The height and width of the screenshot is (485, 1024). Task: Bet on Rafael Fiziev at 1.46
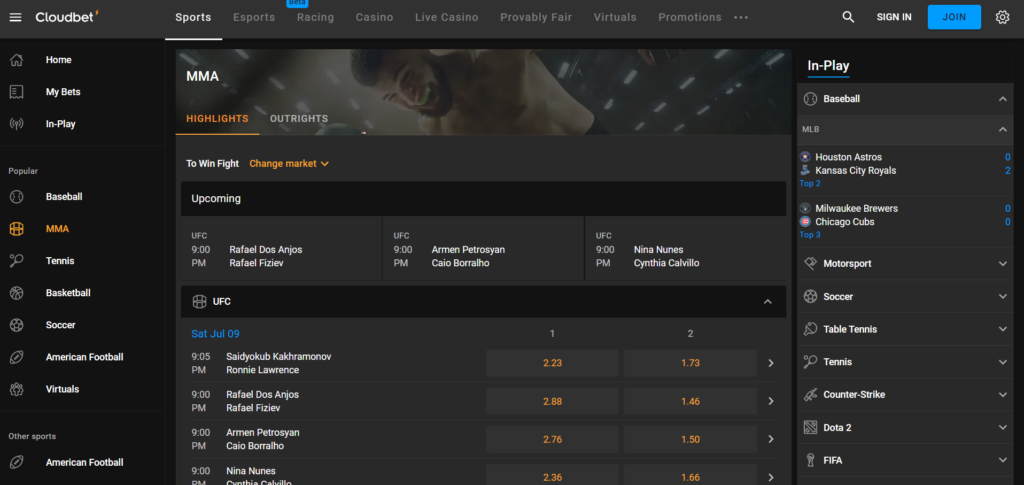pos(690,401)
